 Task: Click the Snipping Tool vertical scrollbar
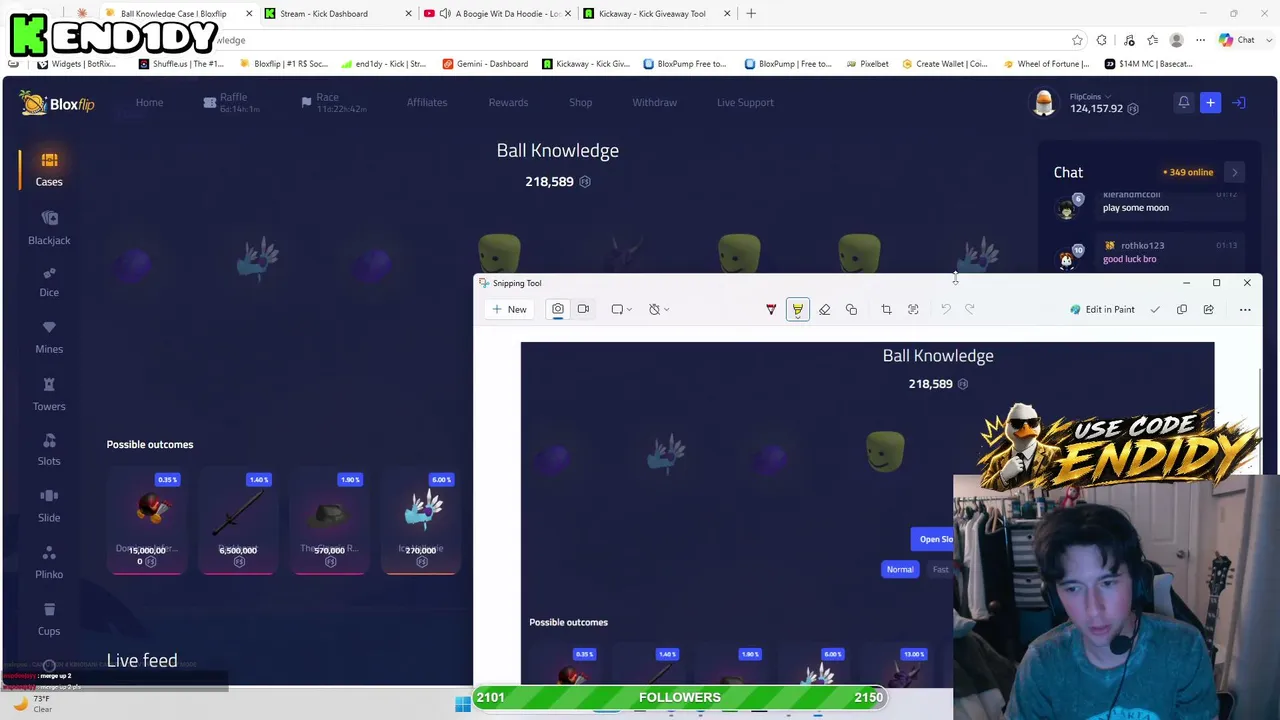[1259, 420]
